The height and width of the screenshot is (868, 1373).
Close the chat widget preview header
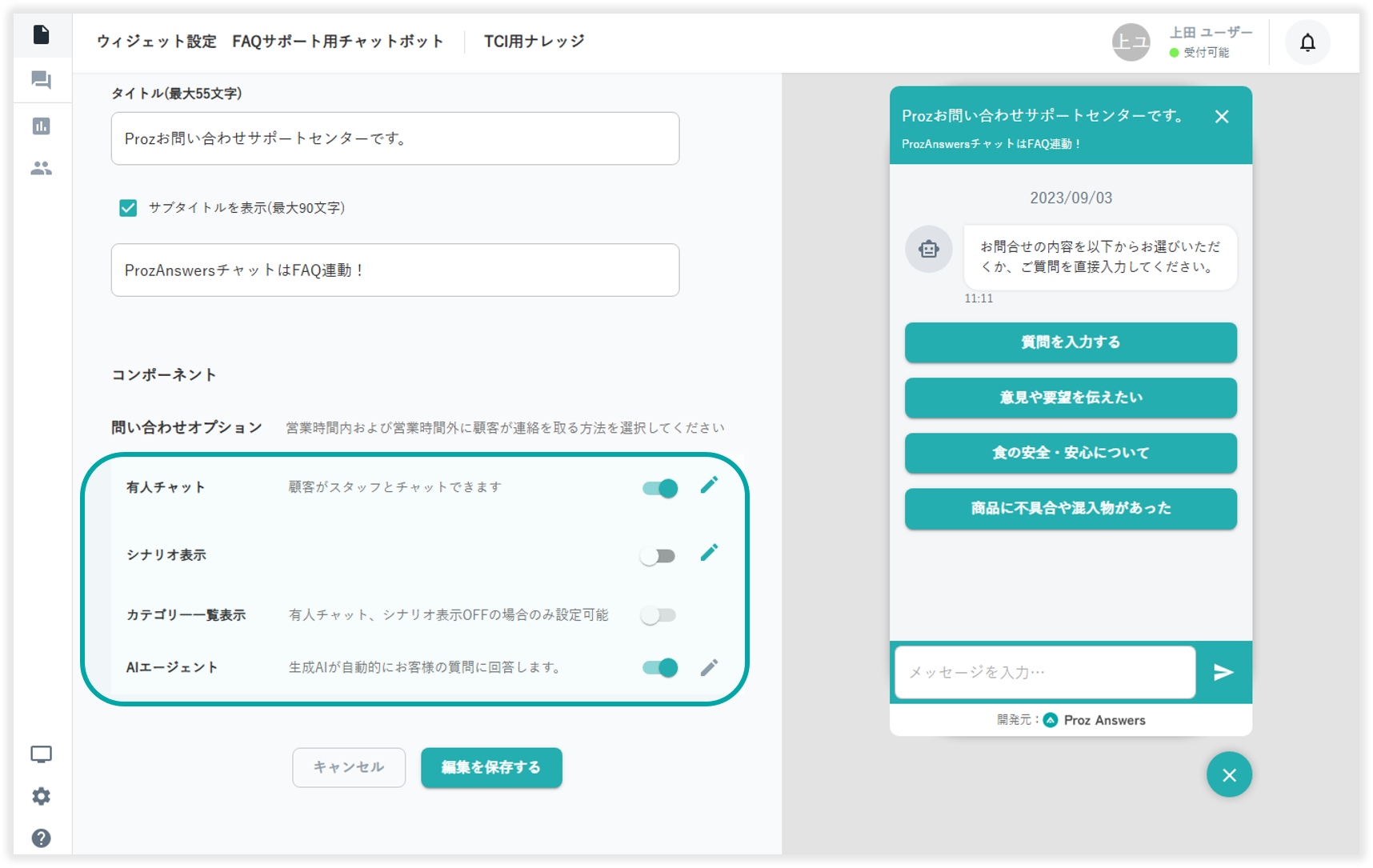pyautogui.click(x=1222, y=117)
